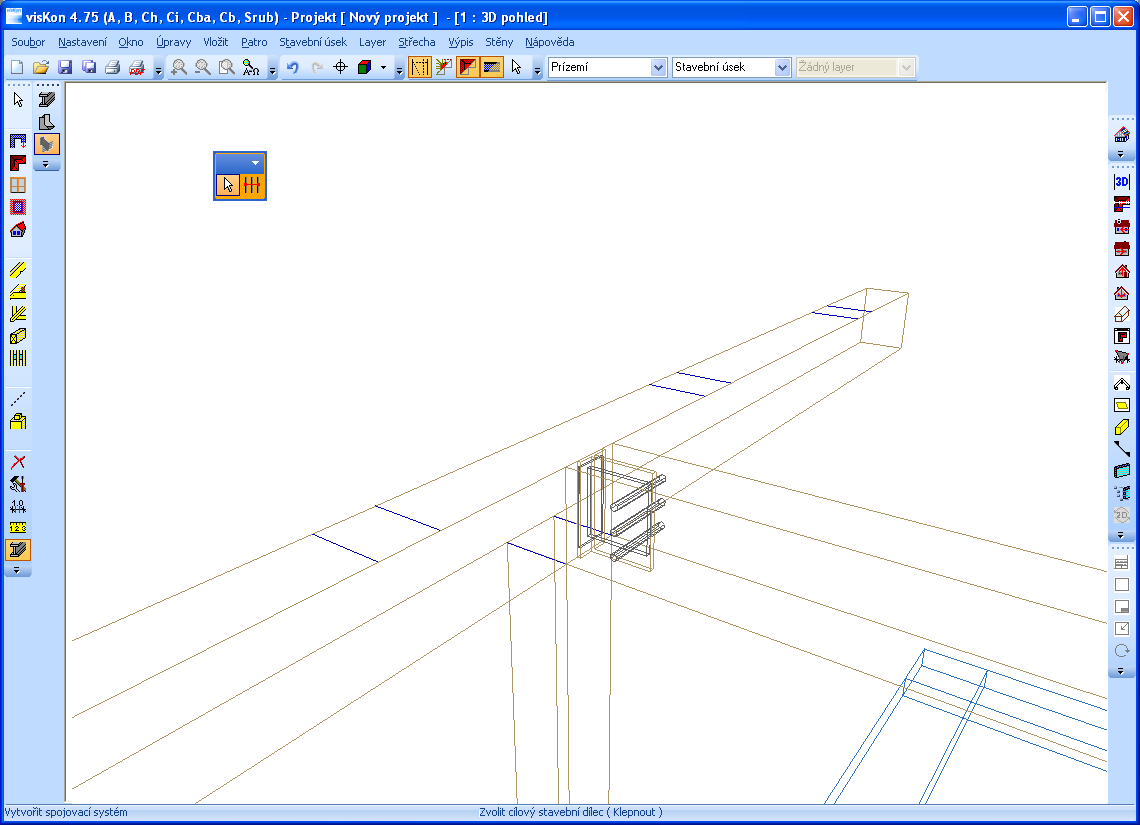Open the Patro menu
The width and height of the screenshot is (1140, 825).
pyautogui.click(x=254, y=42)
